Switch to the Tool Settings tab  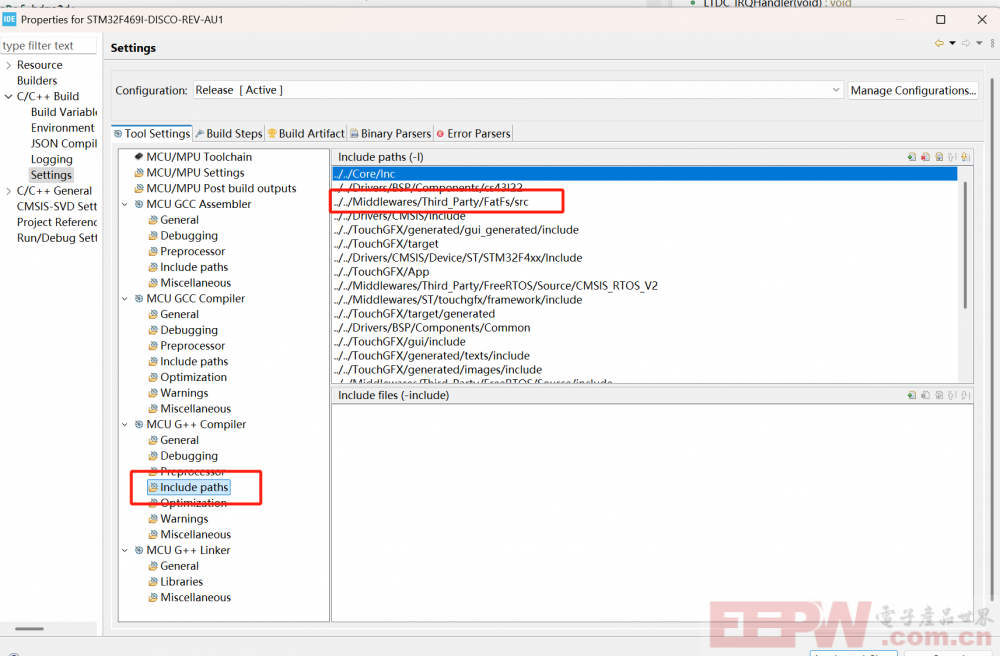152,134
